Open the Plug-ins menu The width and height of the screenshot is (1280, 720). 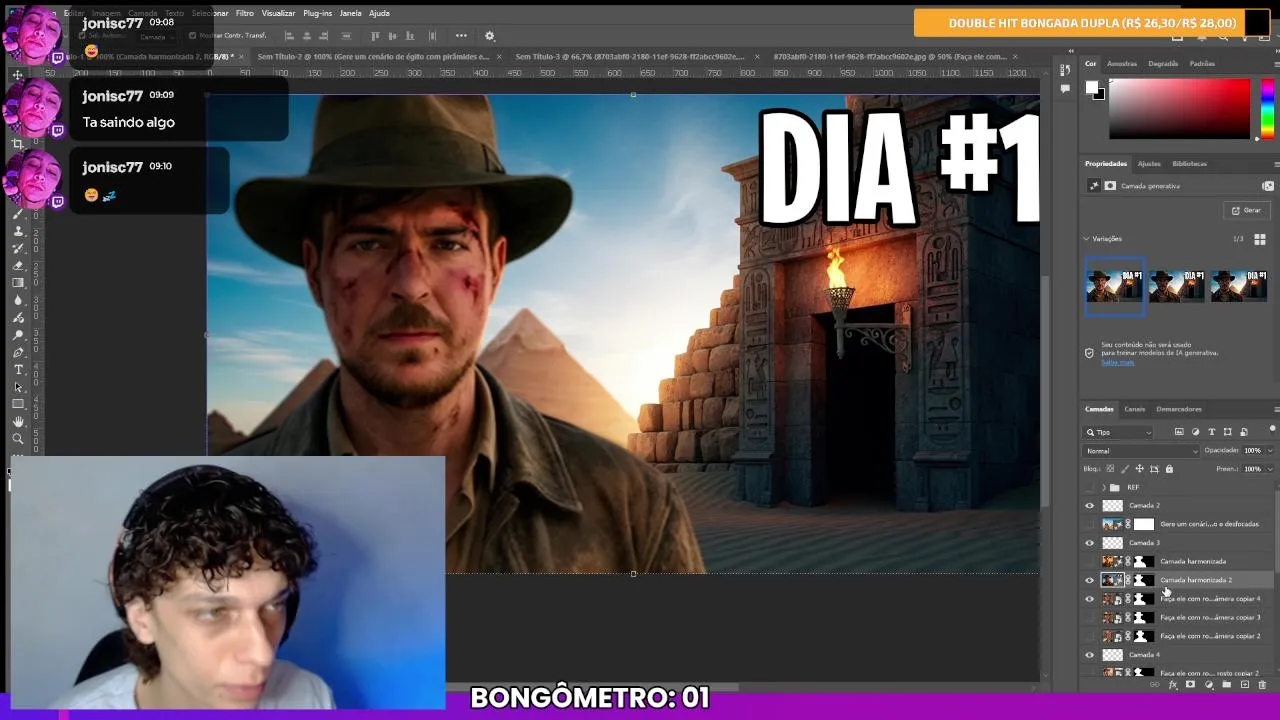point(317,13)
